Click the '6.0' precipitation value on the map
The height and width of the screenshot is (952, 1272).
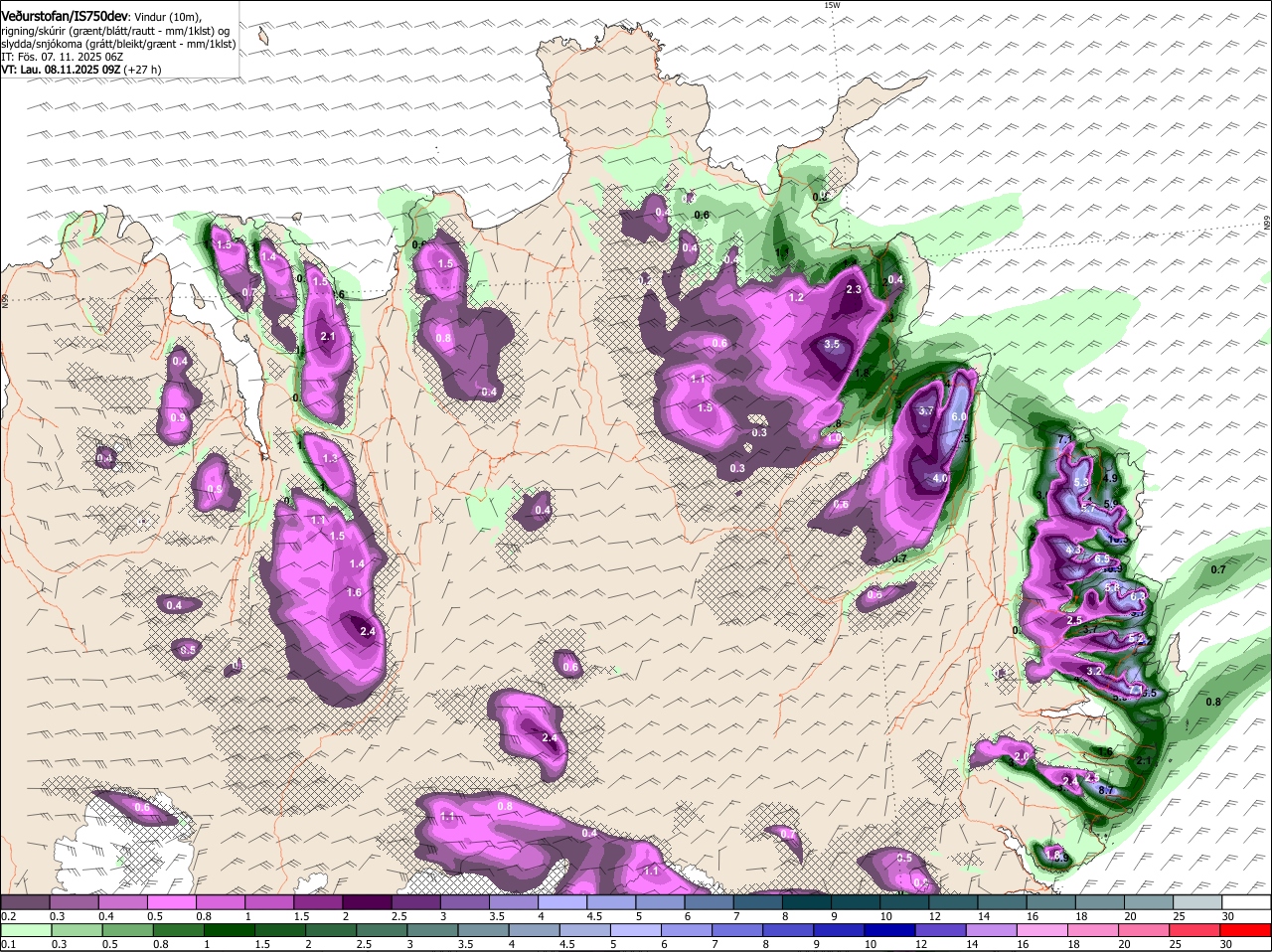tap(959, 417)
